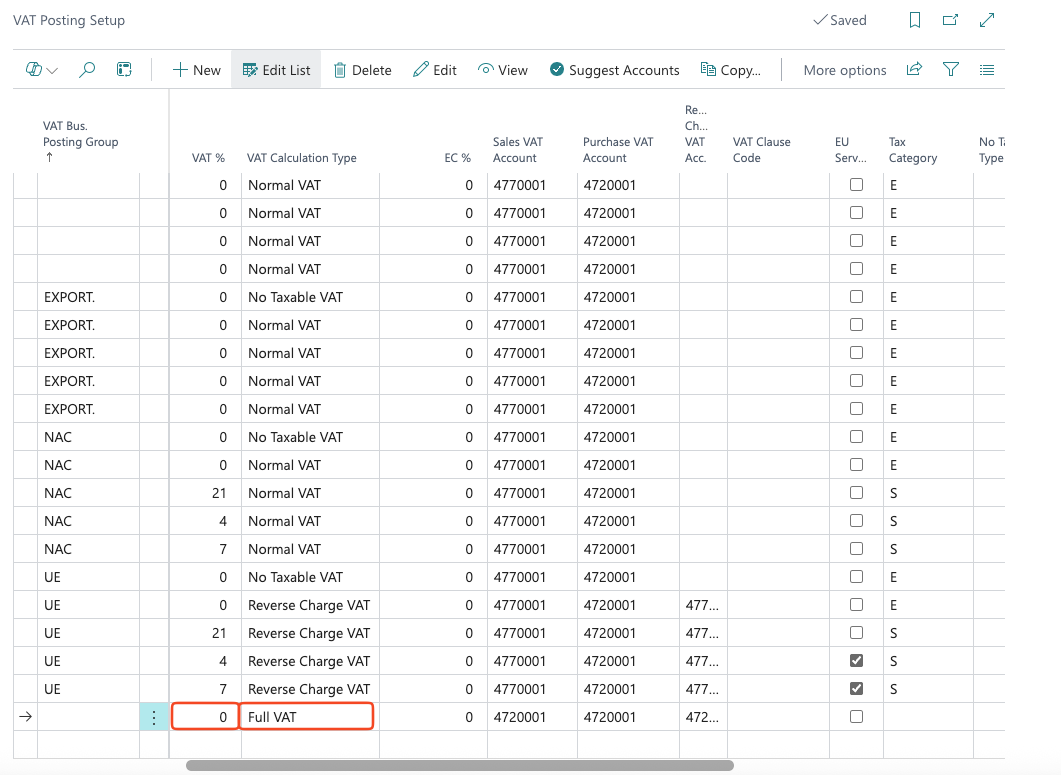Sort by VAT Bus. Posting Group header
The height and width of the screenshot is (775, 1061).
[81, 141]
